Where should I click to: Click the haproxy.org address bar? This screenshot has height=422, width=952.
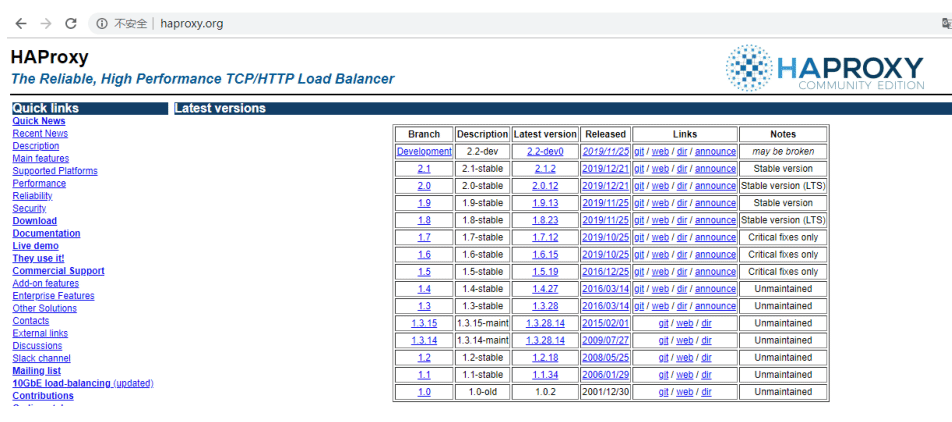[516, 24]
